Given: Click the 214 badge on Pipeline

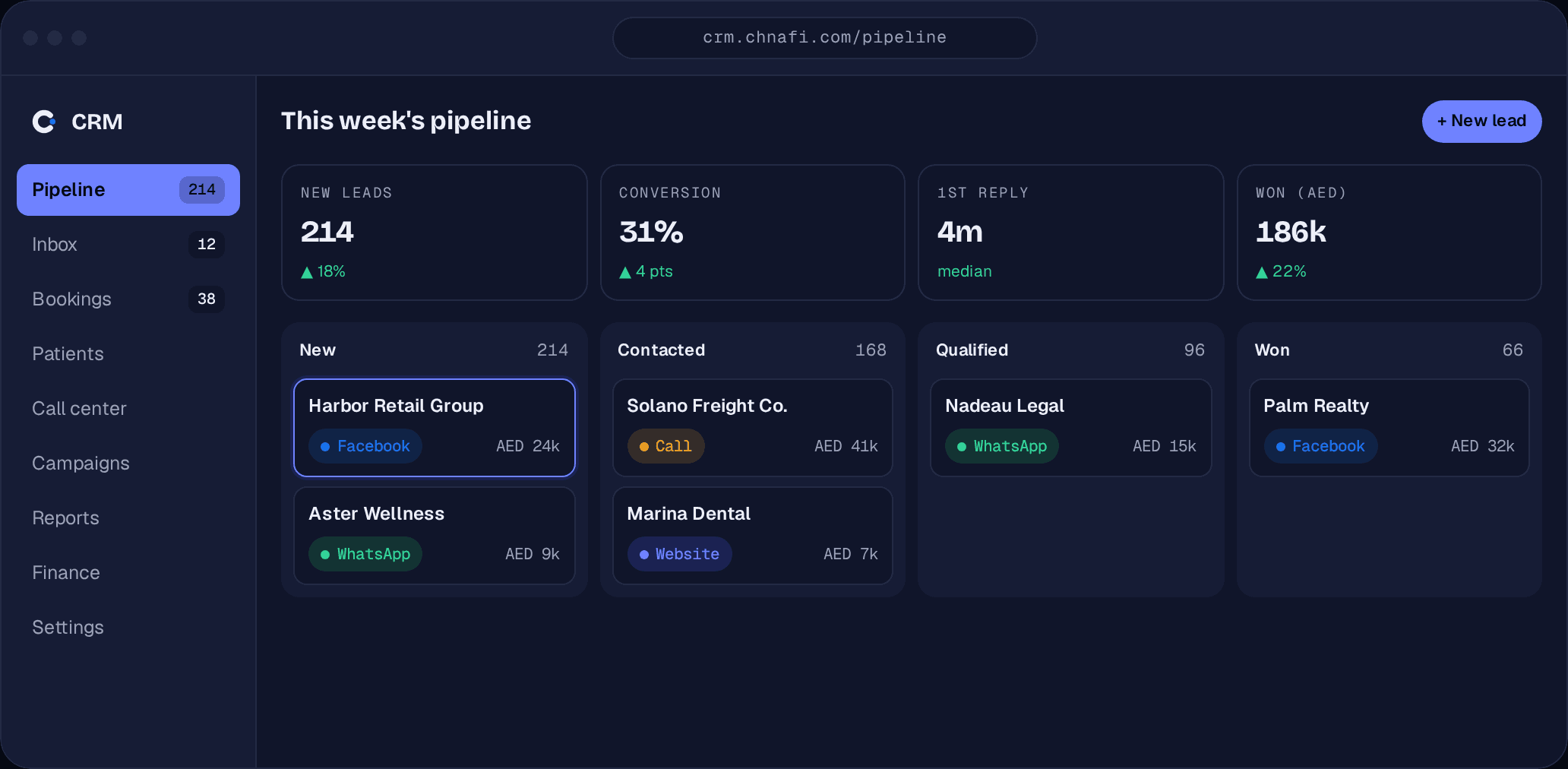Looking at the screenshot, I should click(202, 190).
